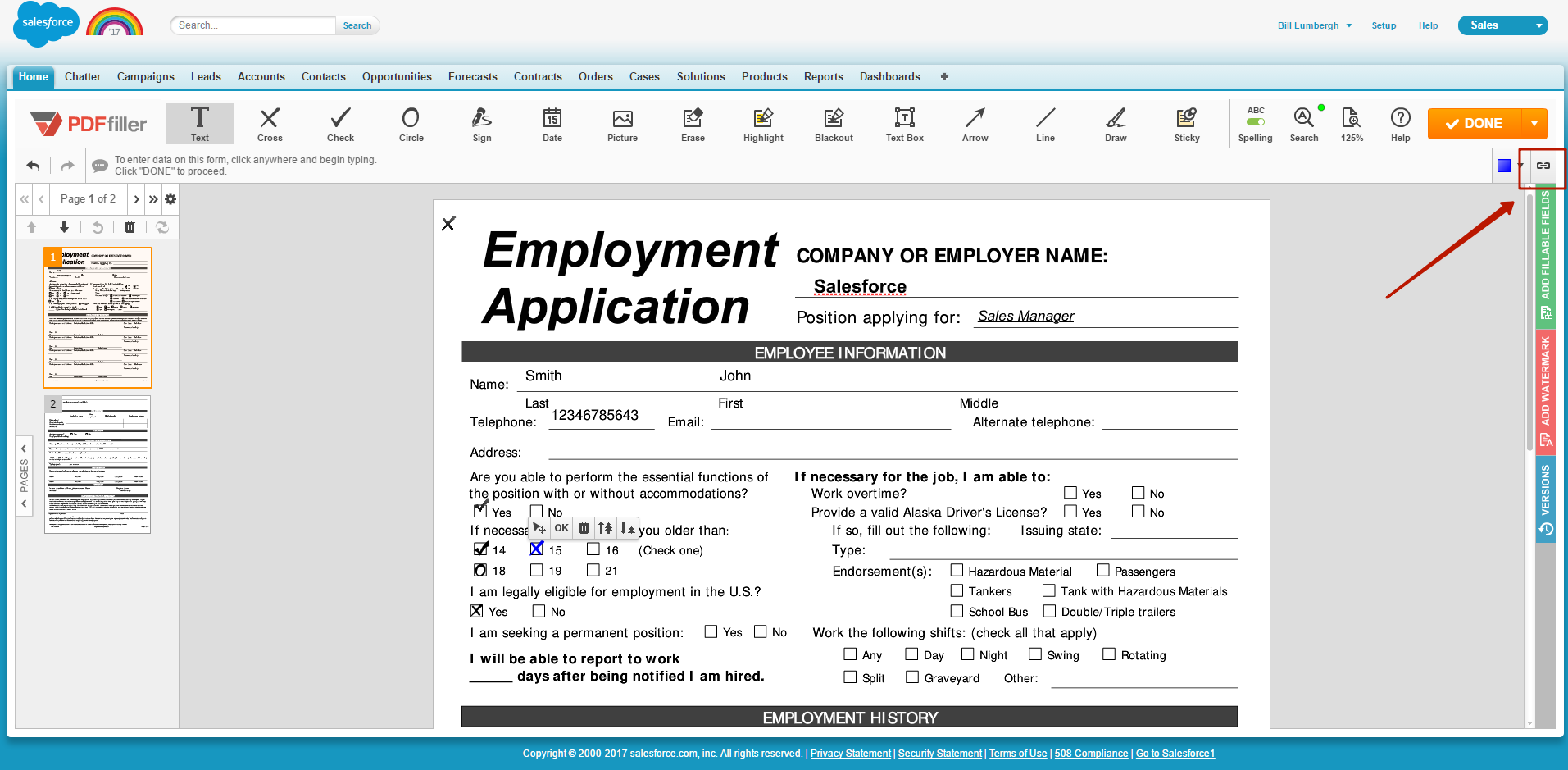Viewport: 1568px width, 770px height.
Task: Open page settings gear
Action: point(170,199)
